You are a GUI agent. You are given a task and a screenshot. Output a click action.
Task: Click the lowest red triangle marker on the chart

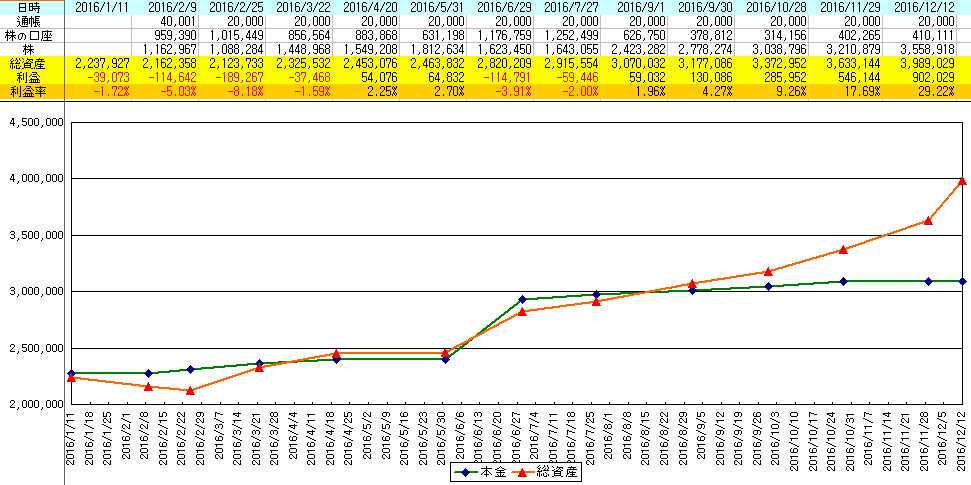coord(190,390)
